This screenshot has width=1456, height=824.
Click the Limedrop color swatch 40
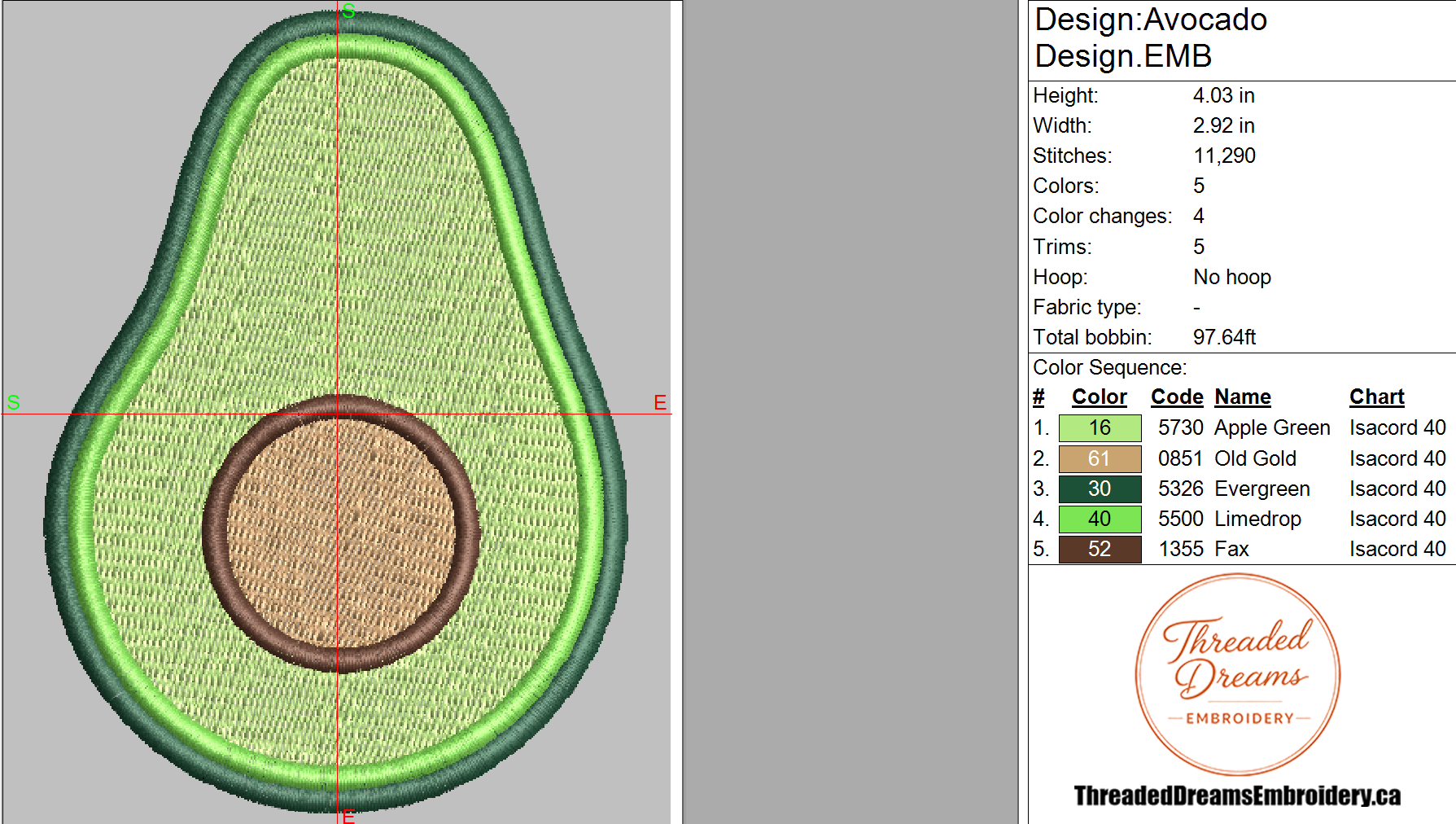tap(1100, 519)
